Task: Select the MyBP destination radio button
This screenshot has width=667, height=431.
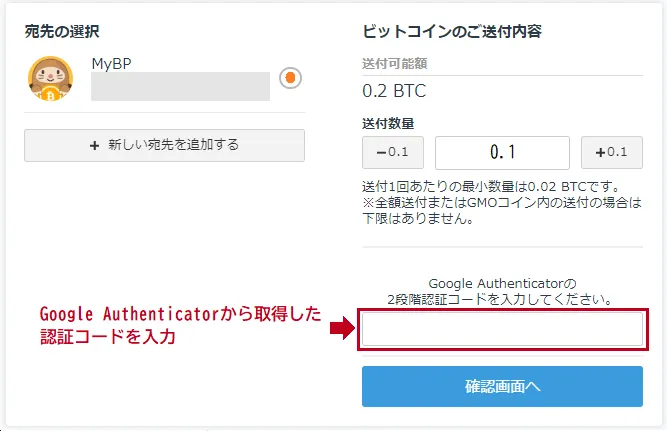Action: 291,78
